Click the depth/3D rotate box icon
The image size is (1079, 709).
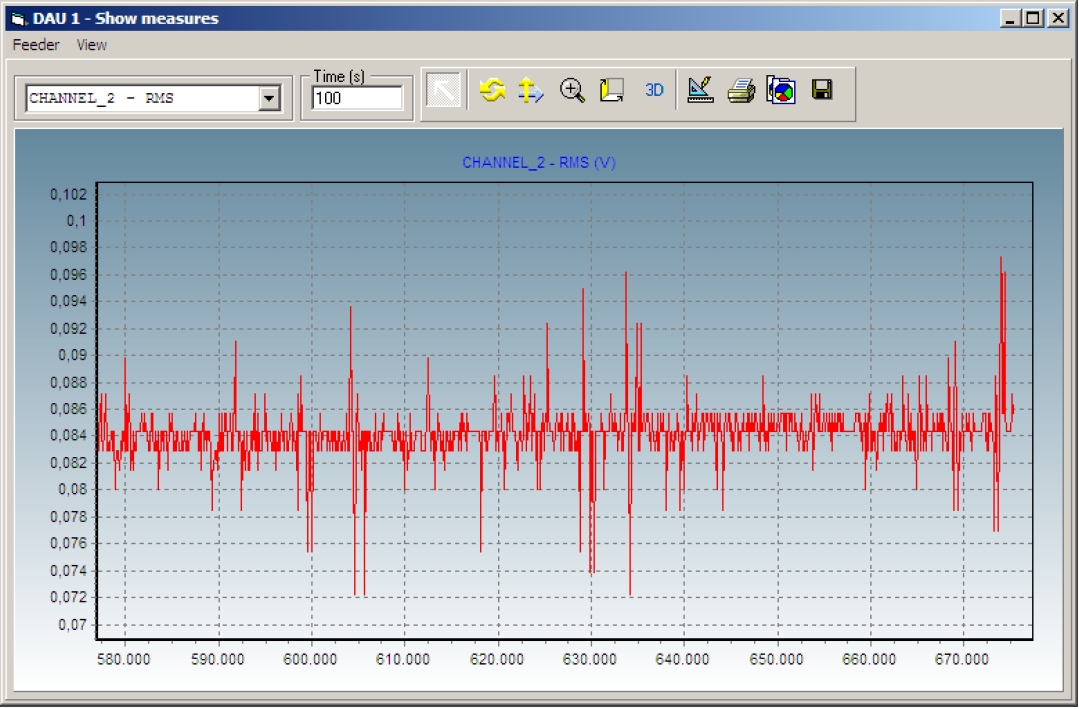[x=611, y=90]
